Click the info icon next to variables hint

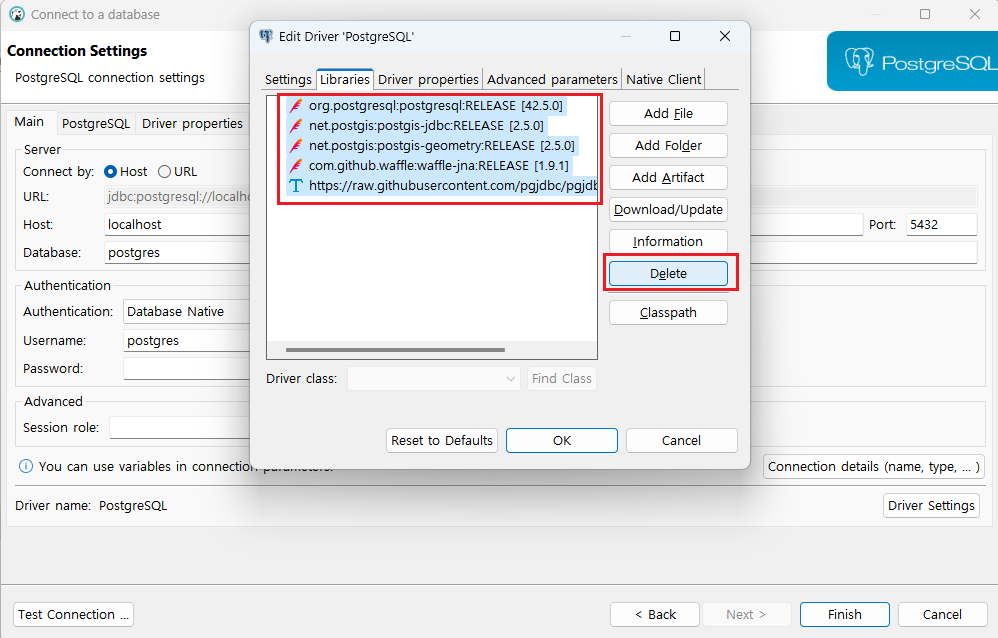pos(25,467)
